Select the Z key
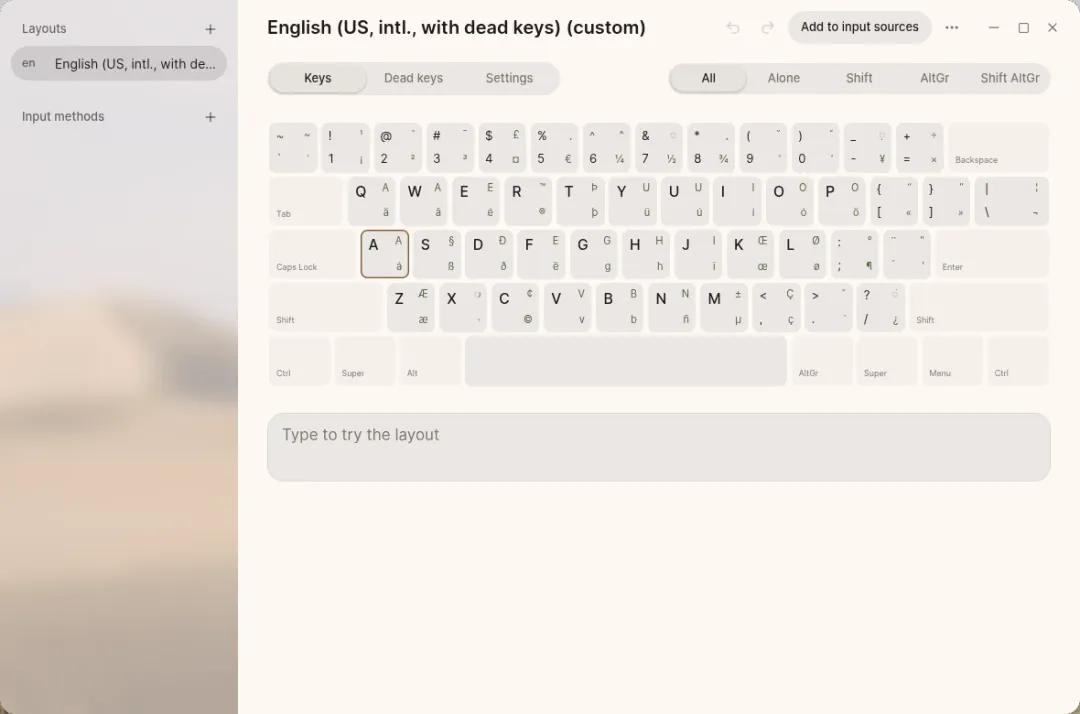 click(411, 307)
